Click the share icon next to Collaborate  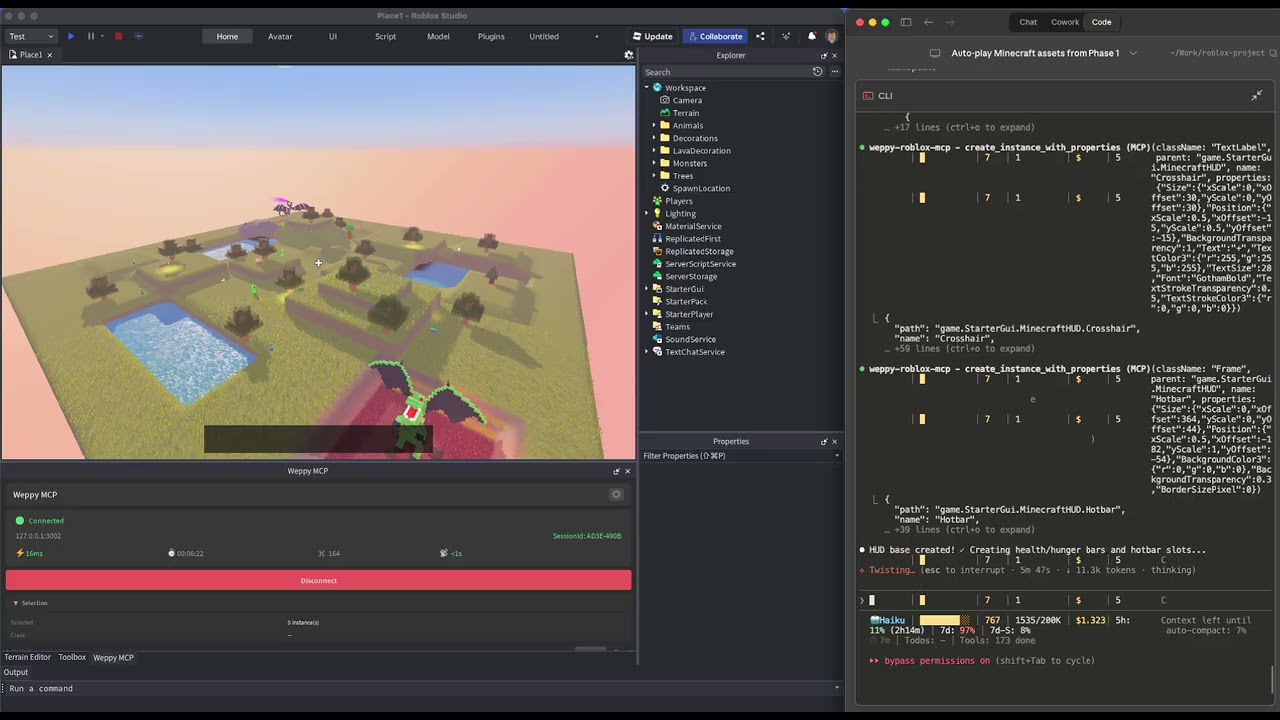(760, 36)
